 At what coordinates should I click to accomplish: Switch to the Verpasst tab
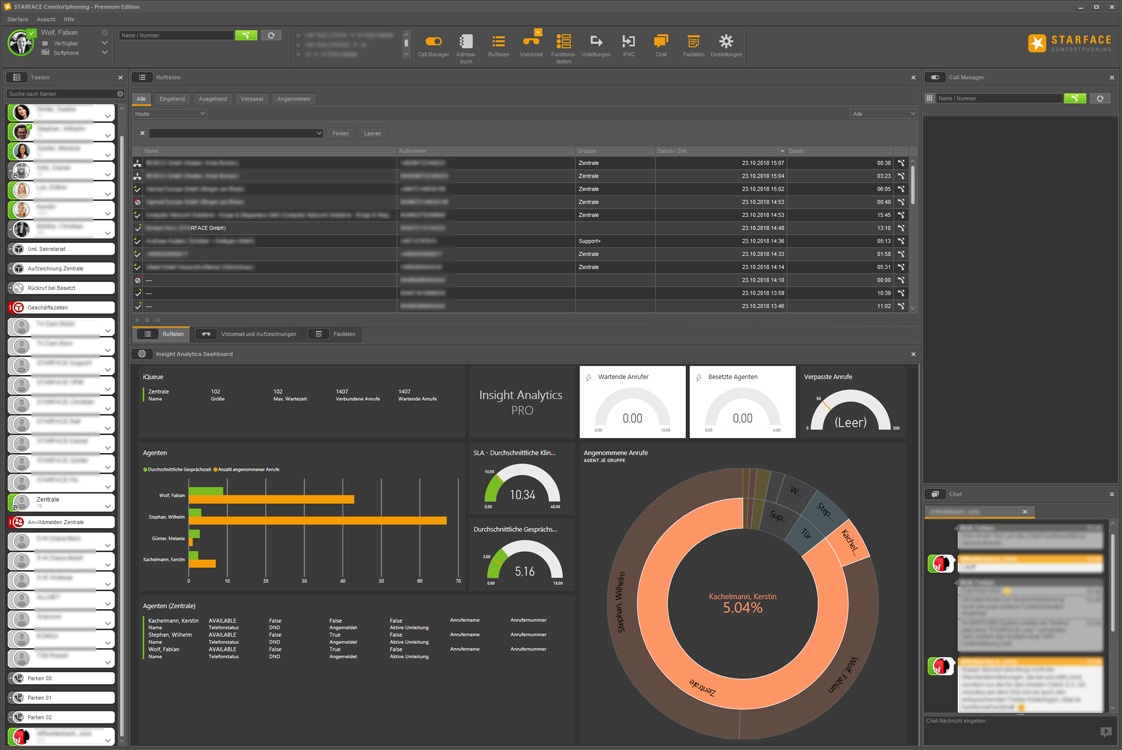click(252, 99)
